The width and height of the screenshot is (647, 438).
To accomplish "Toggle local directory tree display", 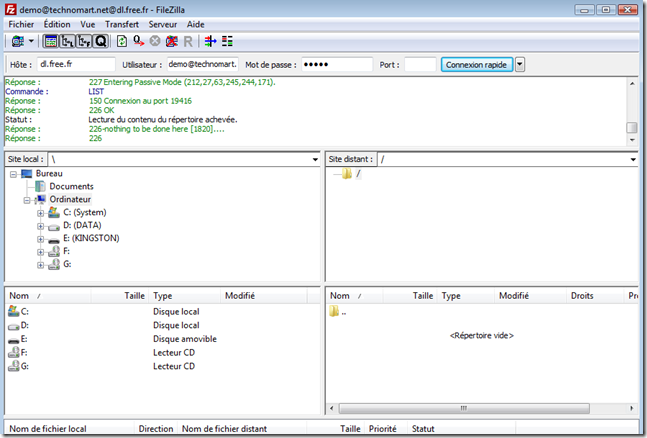I will 67,41.
